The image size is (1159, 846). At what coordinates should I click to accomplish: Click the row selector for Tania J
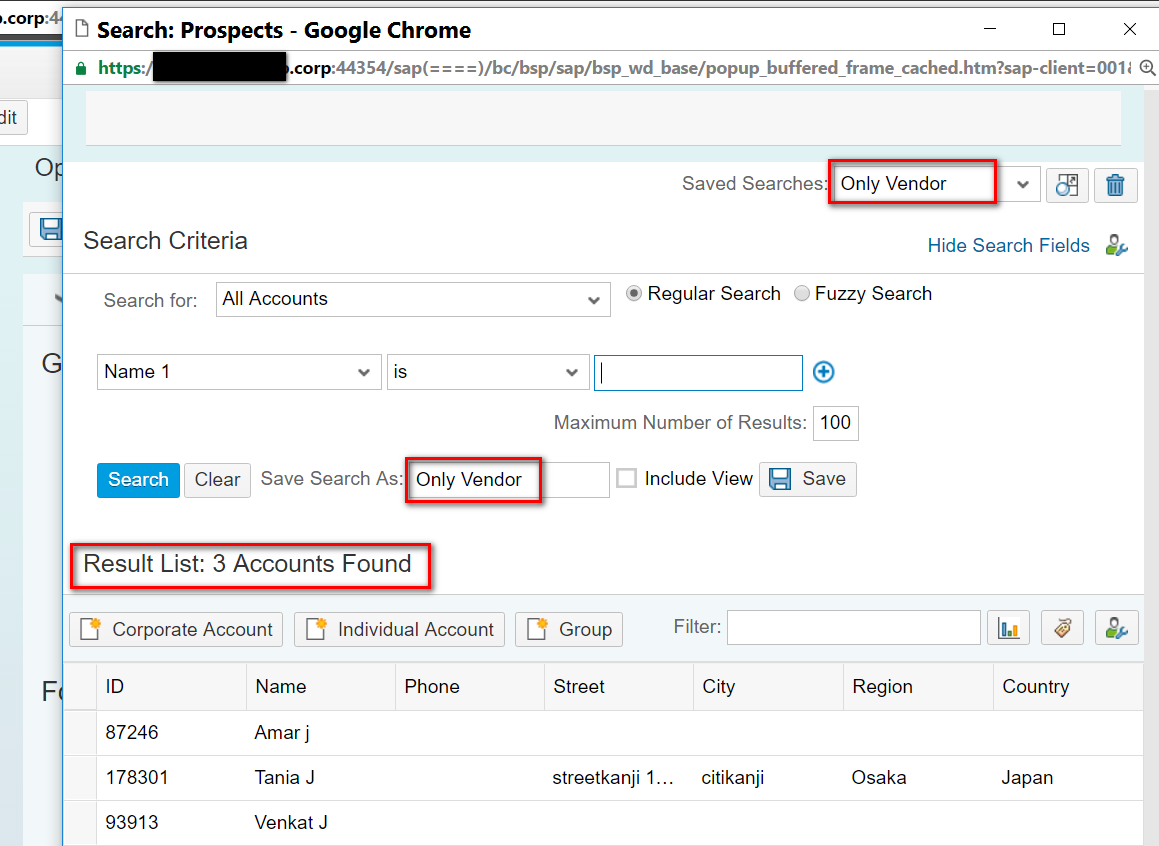(x=80, y=778)
